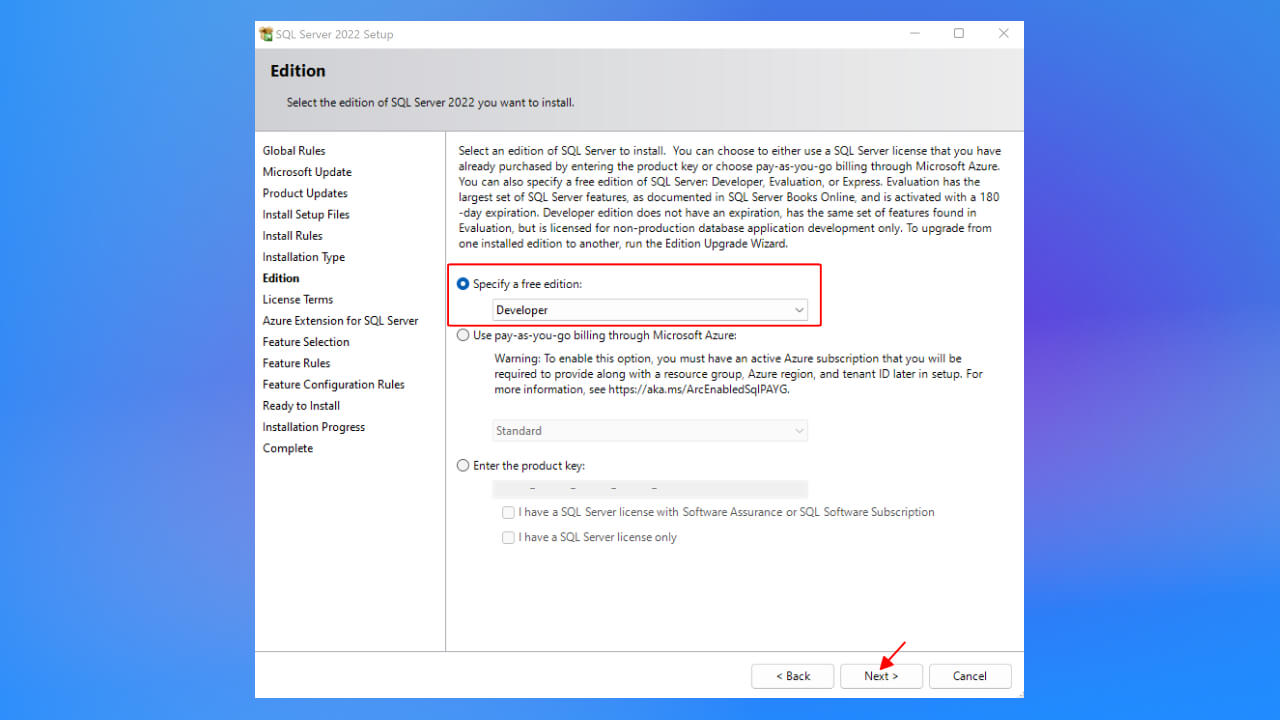The height and width of the screenshot is (720, 1280).
Task: Select Installation Type step
Action: click(x=304, y=257)
